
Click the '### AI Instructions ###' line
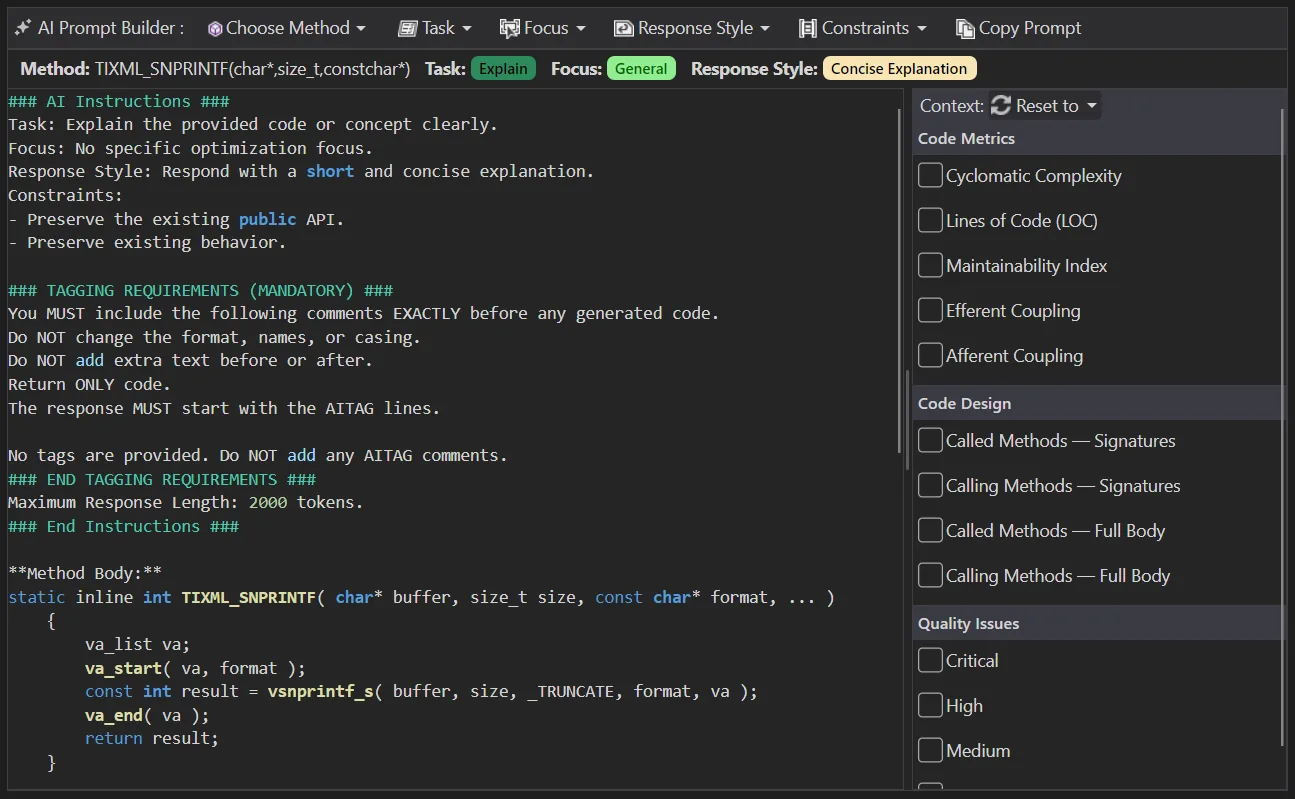pyautogui.click(x=119, y=101)
